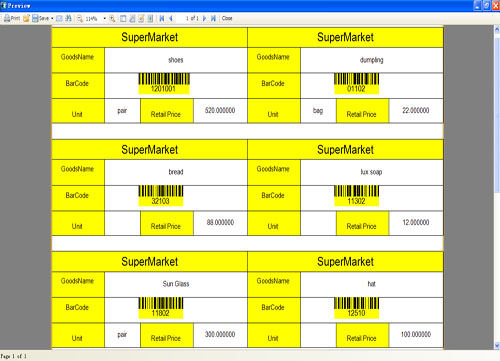Expand the Save dropdown arrow
500x361 pixels.
[52, 18]
